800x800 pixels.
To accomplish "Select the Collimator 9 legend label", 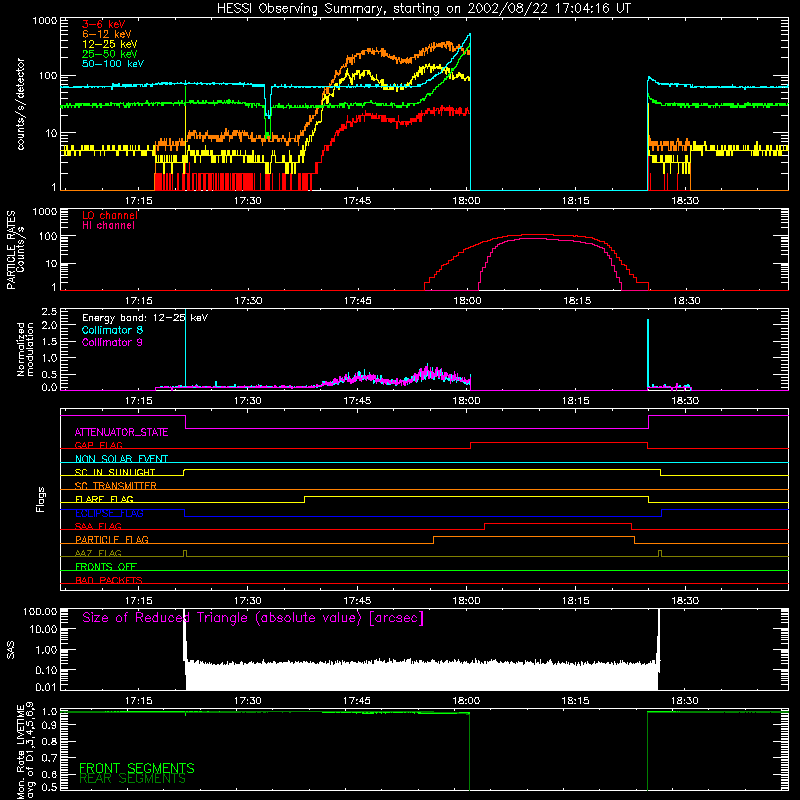I will click(112, 342).
